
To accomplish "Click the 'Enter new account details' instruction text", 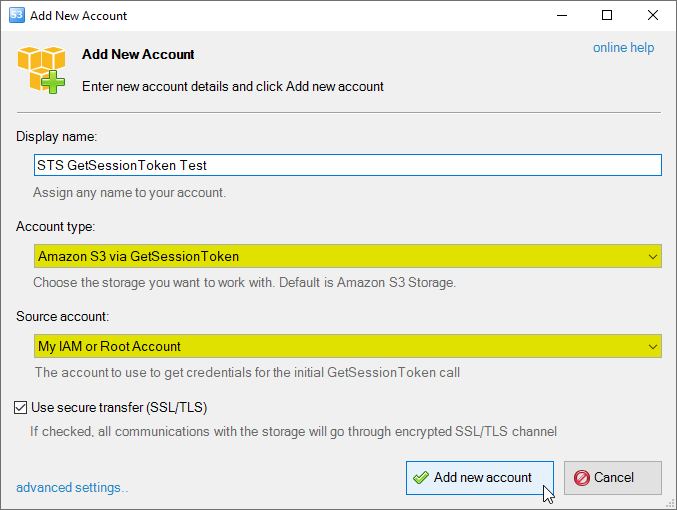I will (x=233, y=86).
